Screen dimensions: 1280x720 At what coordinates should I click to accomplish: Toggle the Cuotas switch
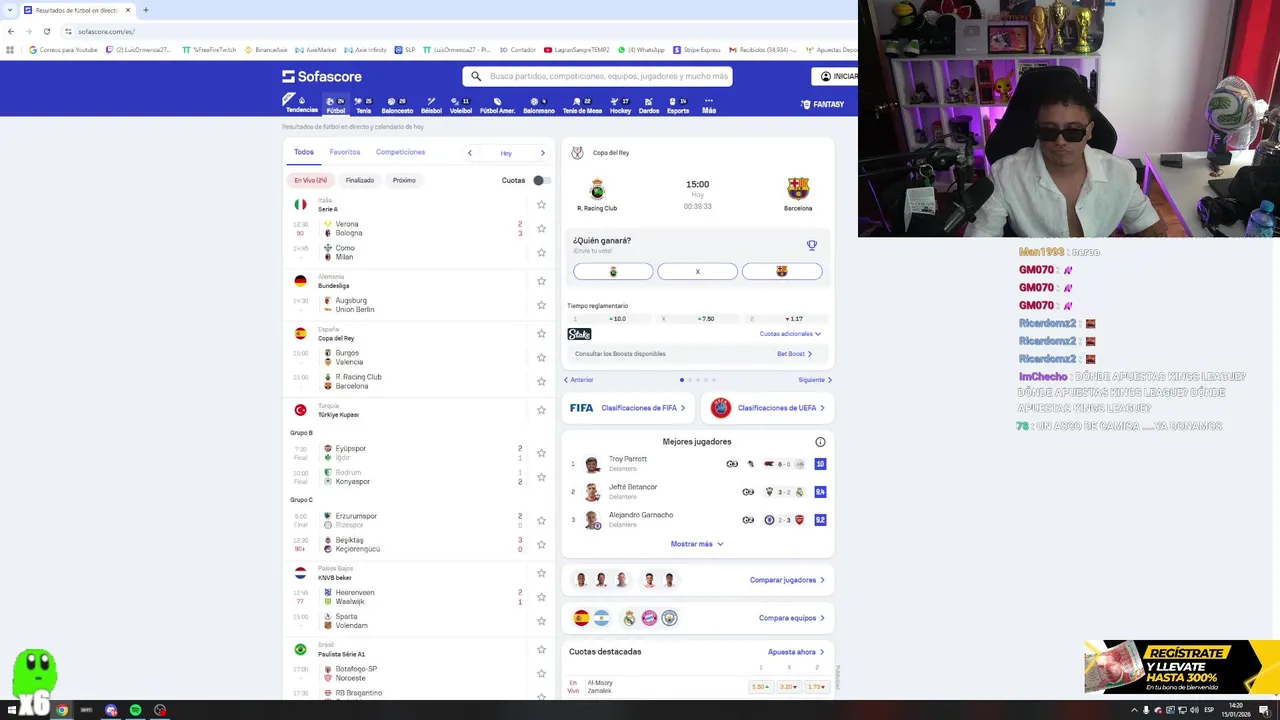click(540, 180)
